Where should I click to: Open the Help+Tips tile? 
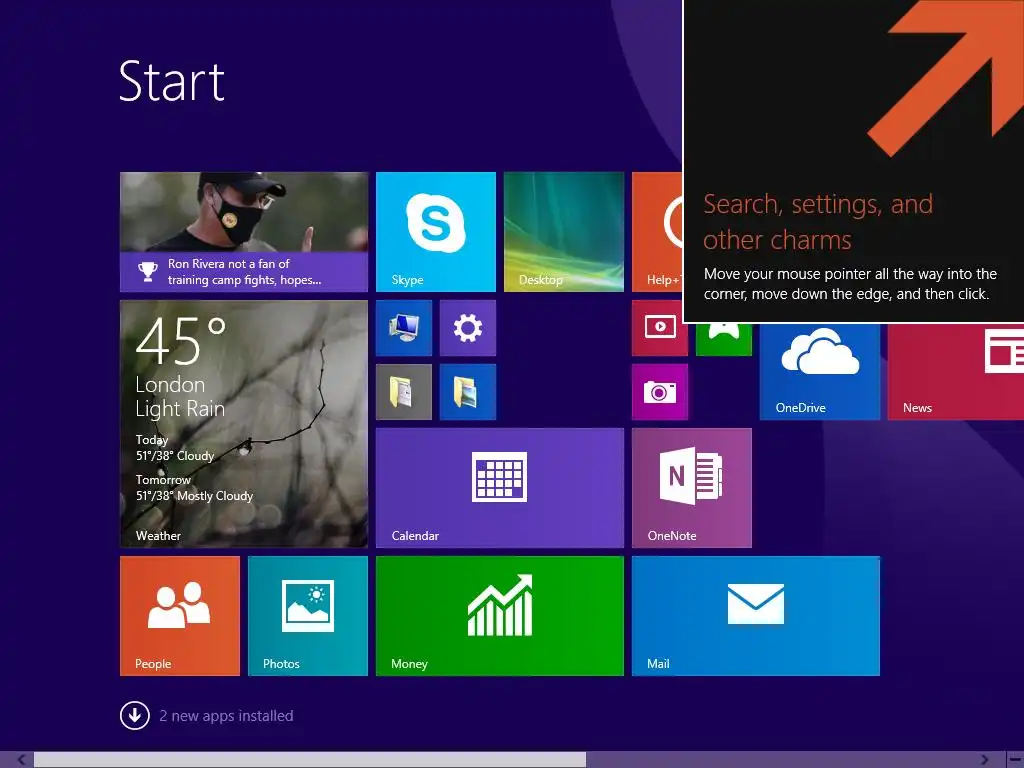pos(657,232)
